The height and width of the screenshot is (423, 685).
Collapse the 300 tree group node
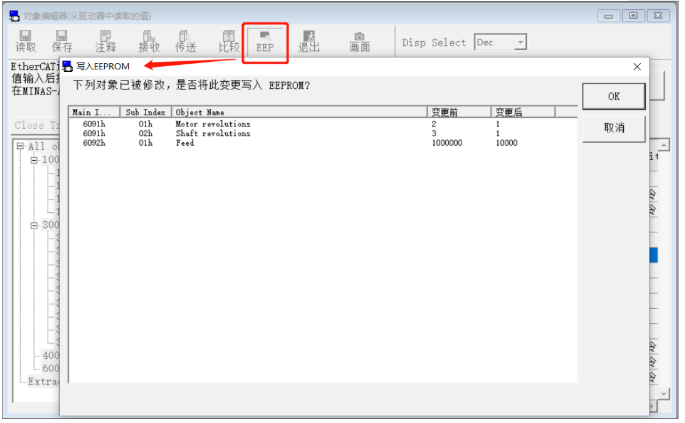[x=34, y=225]
